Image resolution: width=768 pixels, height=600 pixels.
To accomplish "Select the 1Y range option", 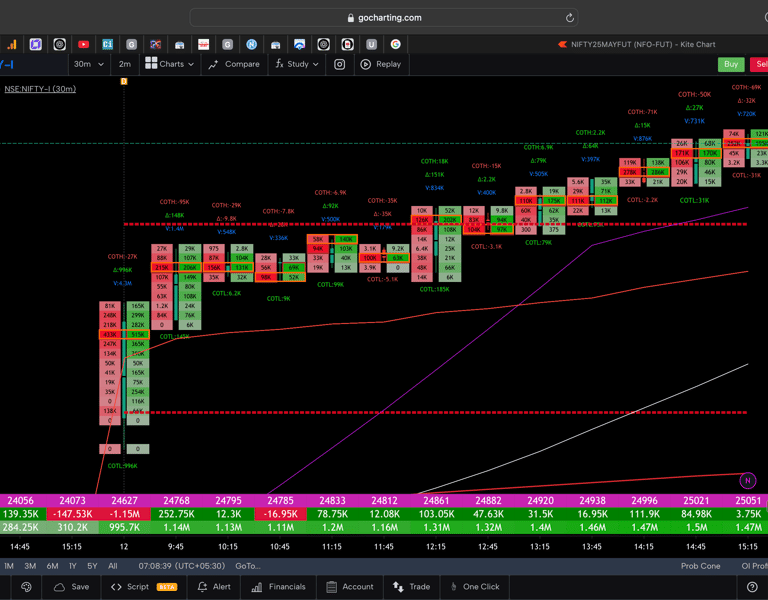I will pos(72,566).
